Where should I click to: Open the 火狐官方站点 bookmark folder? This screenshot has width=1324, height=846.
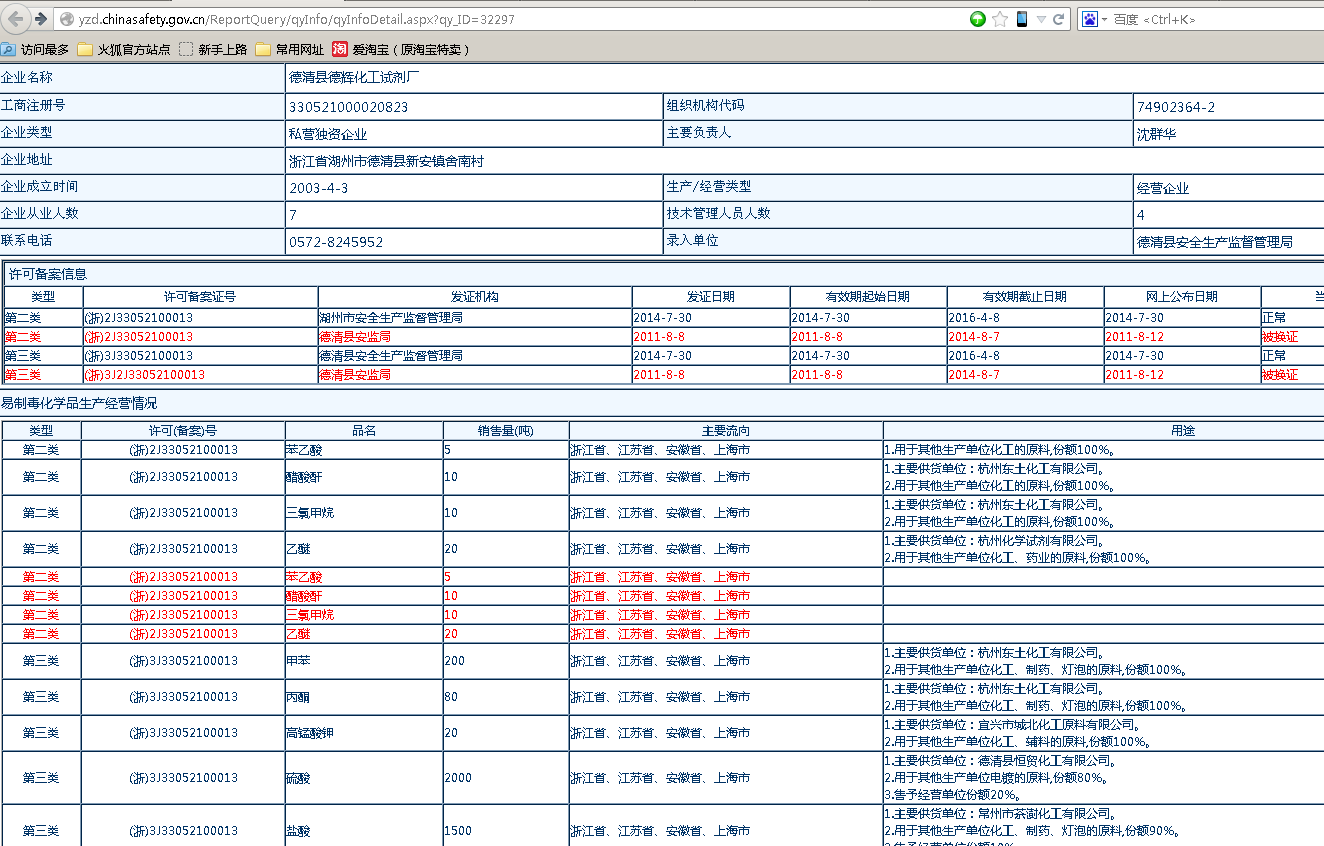pyautogui.click(x=124, y=49)
